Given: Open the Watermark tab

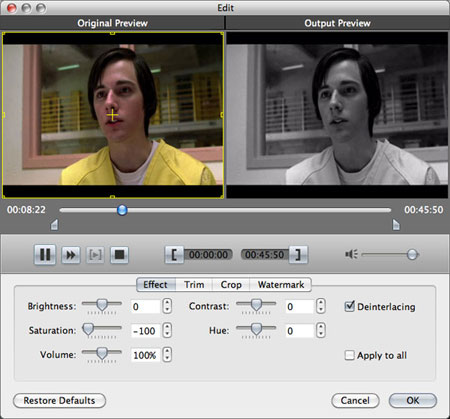Looking at the screenshot, I should [281, 285].
